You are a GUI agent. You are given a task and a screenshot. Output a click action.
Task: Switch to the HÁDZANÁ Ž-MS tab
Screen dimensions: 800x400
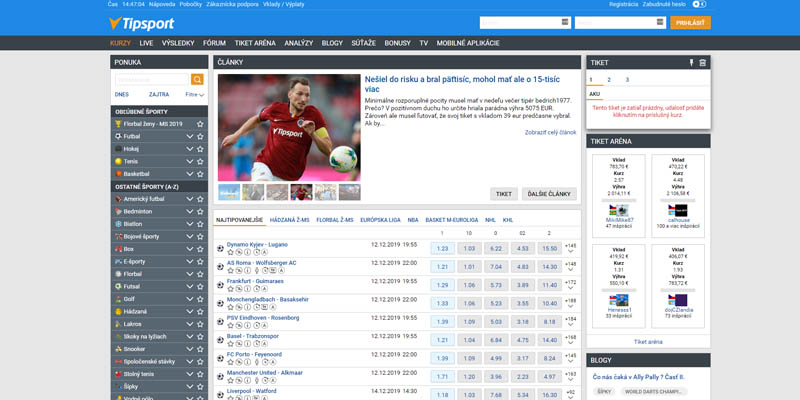pos(290,220)
